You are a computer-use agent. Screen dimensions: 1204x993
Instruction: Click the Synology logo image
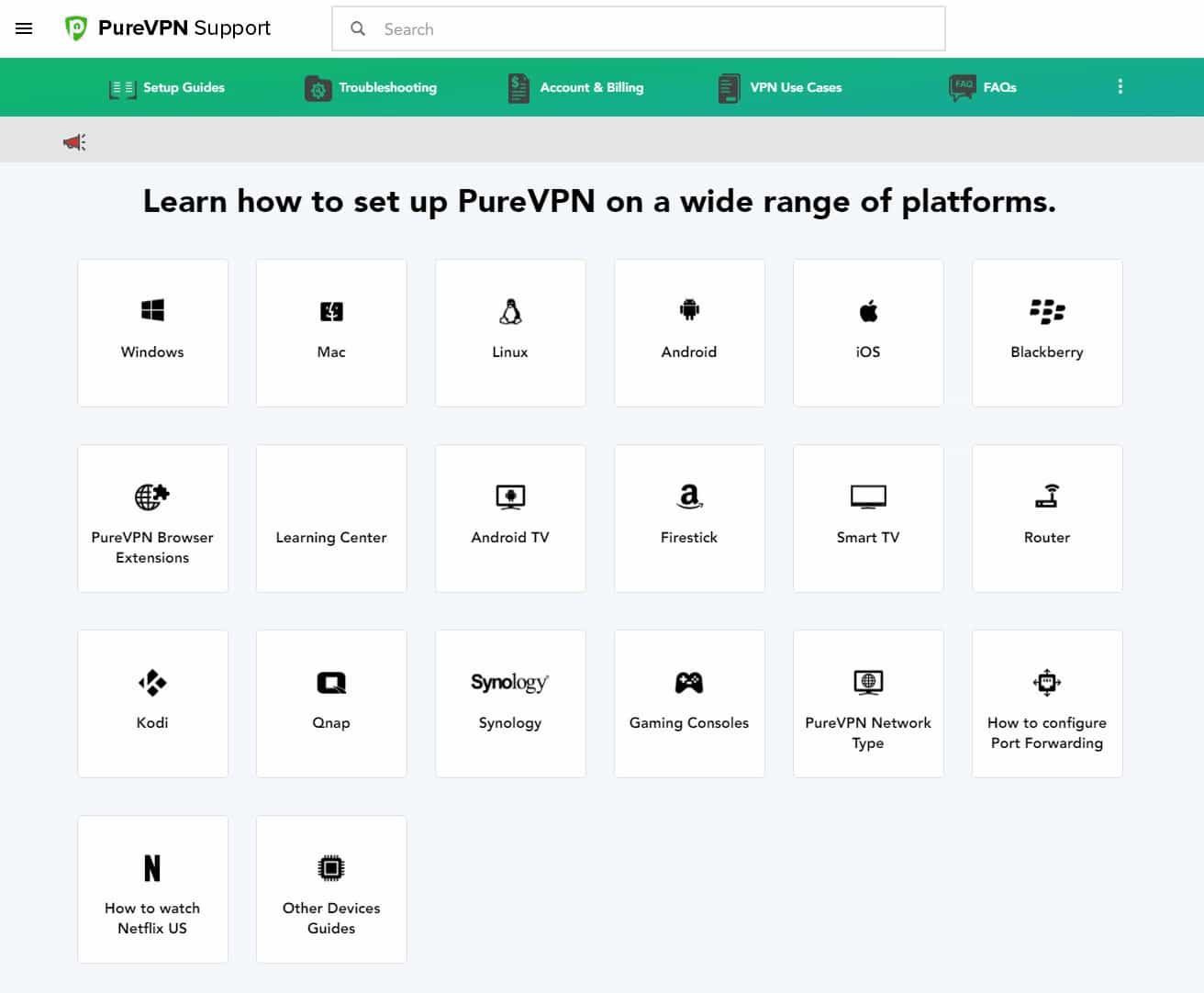point(510,682)
